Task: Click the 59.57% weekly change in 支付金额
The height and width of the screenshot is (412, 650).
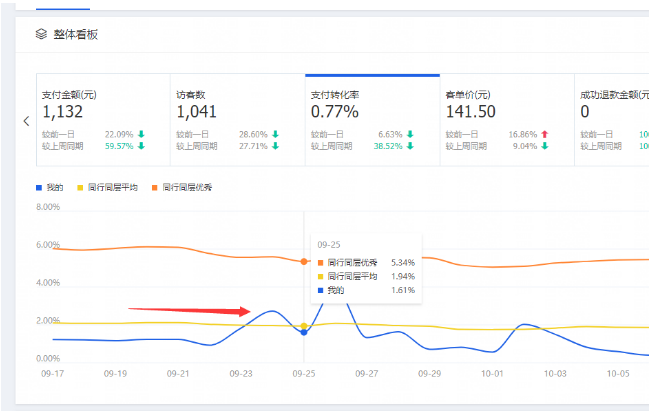Action: tap(119, 146)
